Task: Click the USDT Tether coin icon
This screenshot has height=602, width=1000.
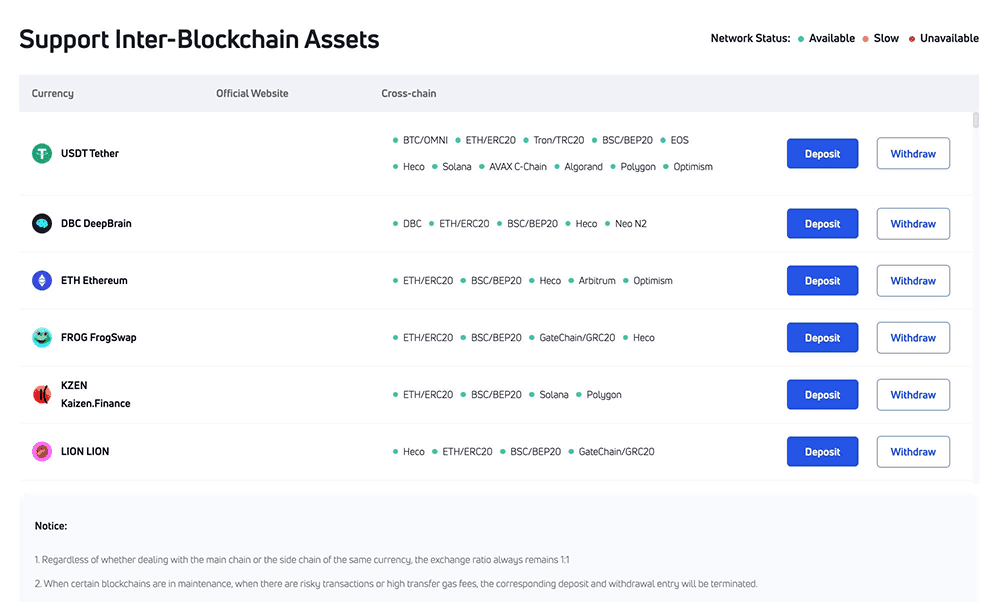Action: point(42,153)
